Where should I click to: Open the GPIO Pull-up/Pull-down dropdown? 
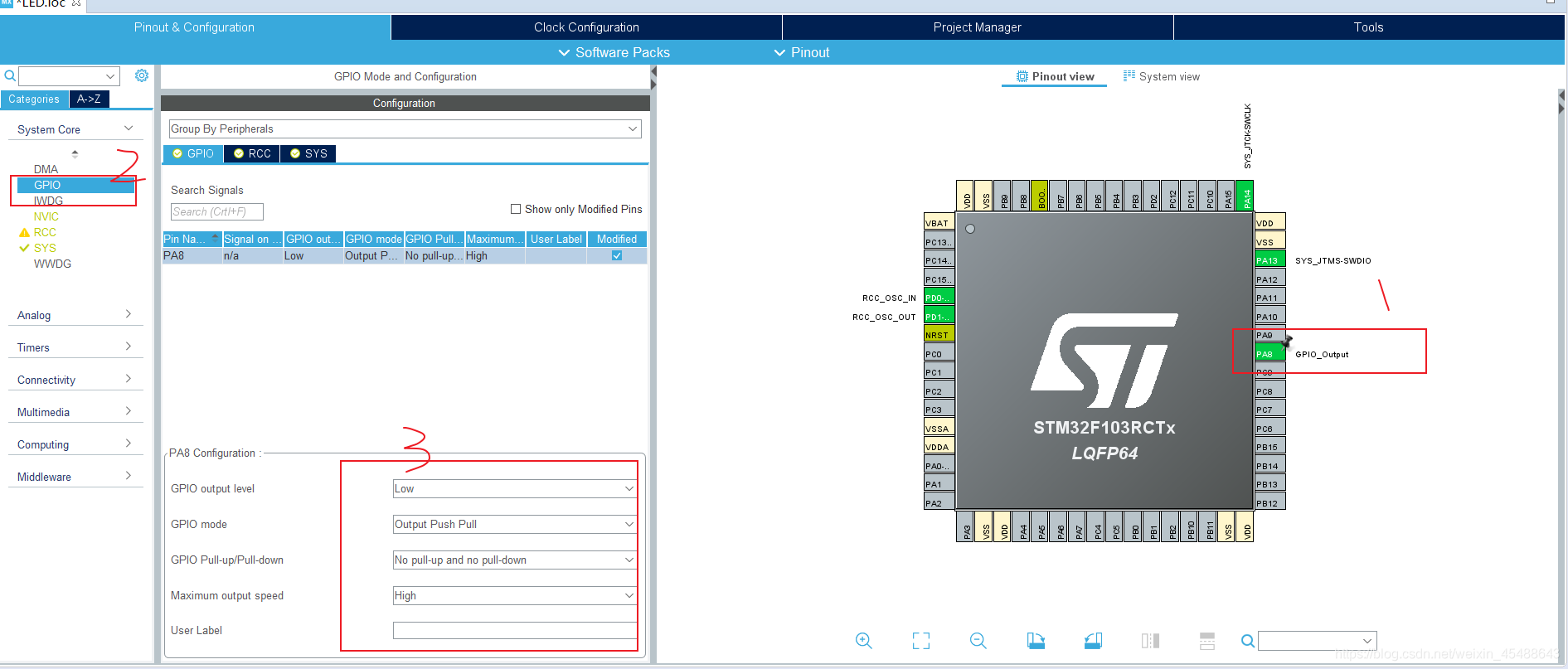(514, 560)
